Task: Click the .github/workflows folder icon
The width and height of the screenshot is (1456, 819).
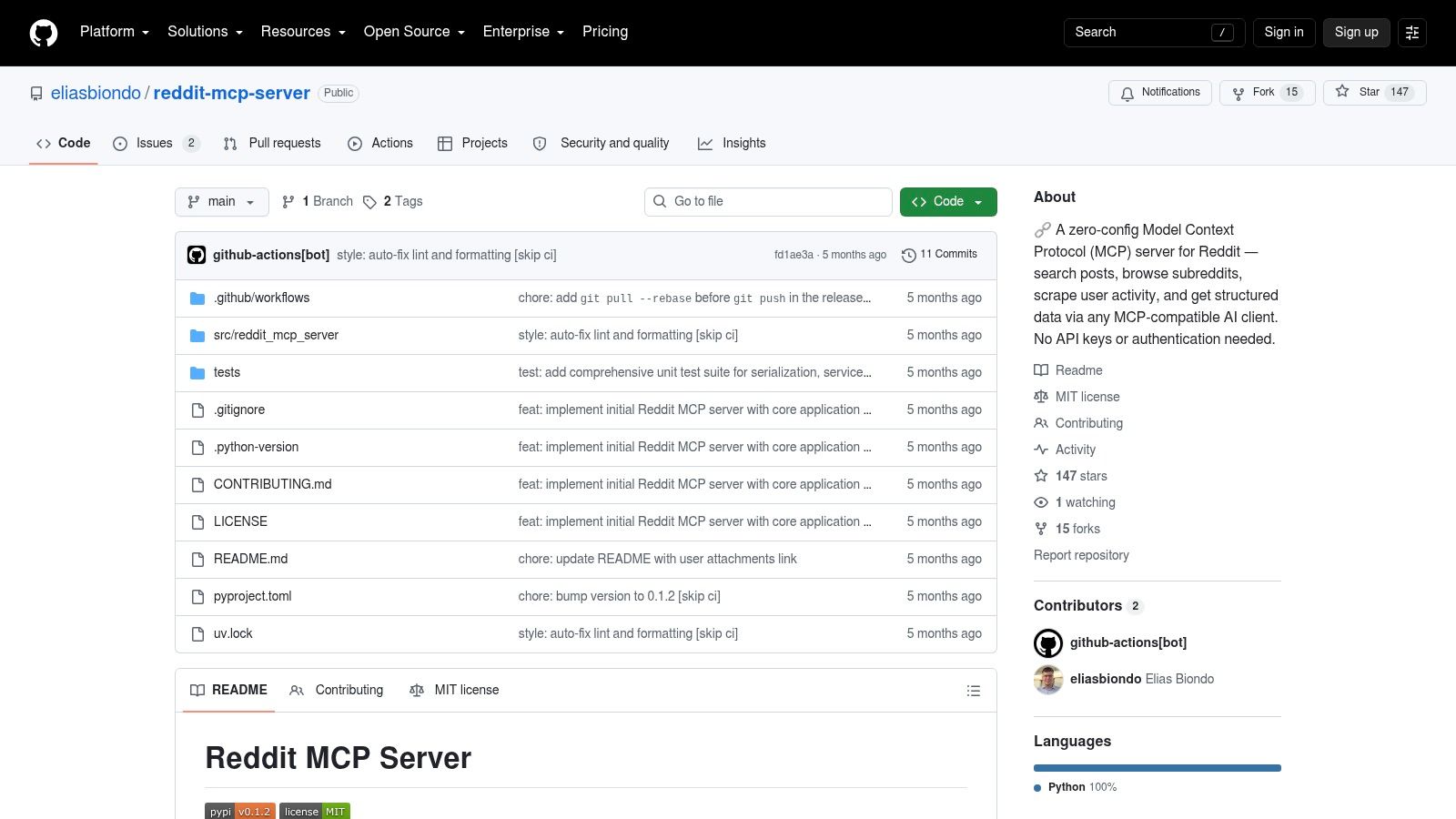Action: (197, 298)
